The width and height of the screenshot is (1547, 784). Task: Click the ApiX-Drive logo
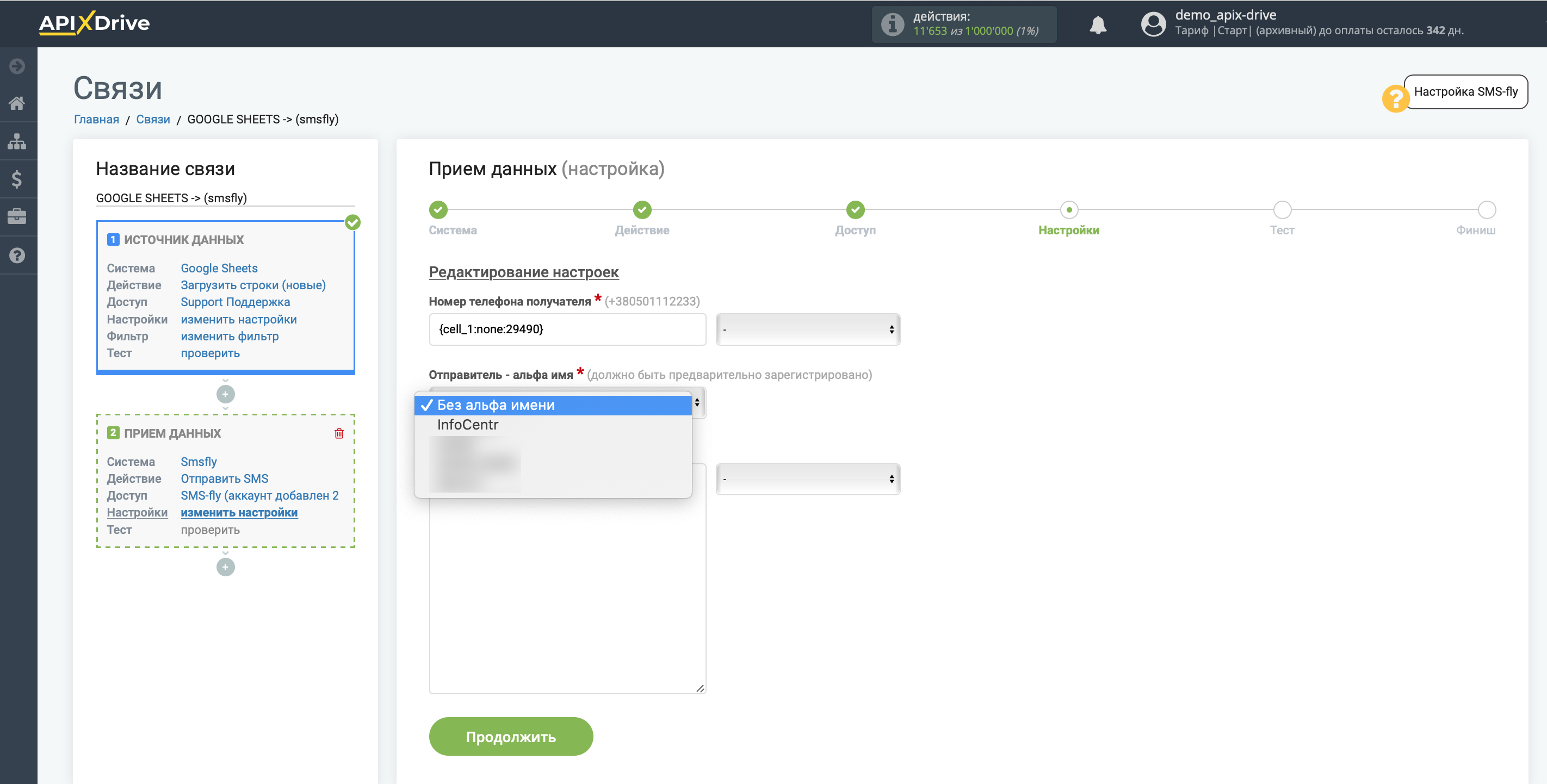(94, 23)
